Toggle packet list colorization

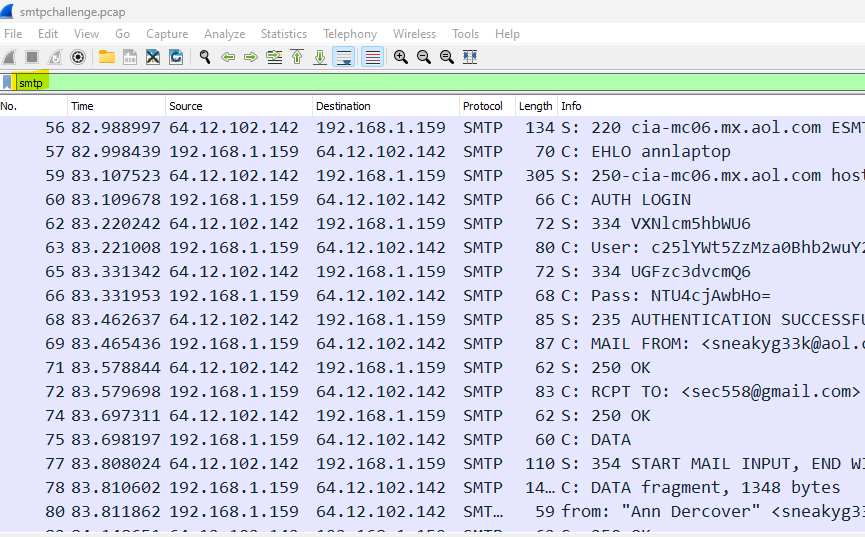372,57
